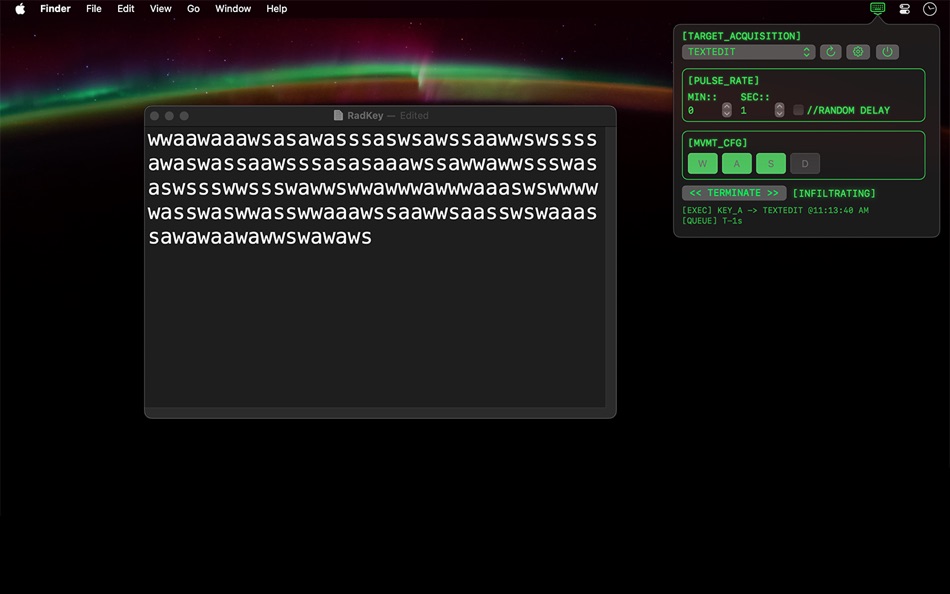
Task: Click the RadKey window vertical scrollbar
Action: 610,267
